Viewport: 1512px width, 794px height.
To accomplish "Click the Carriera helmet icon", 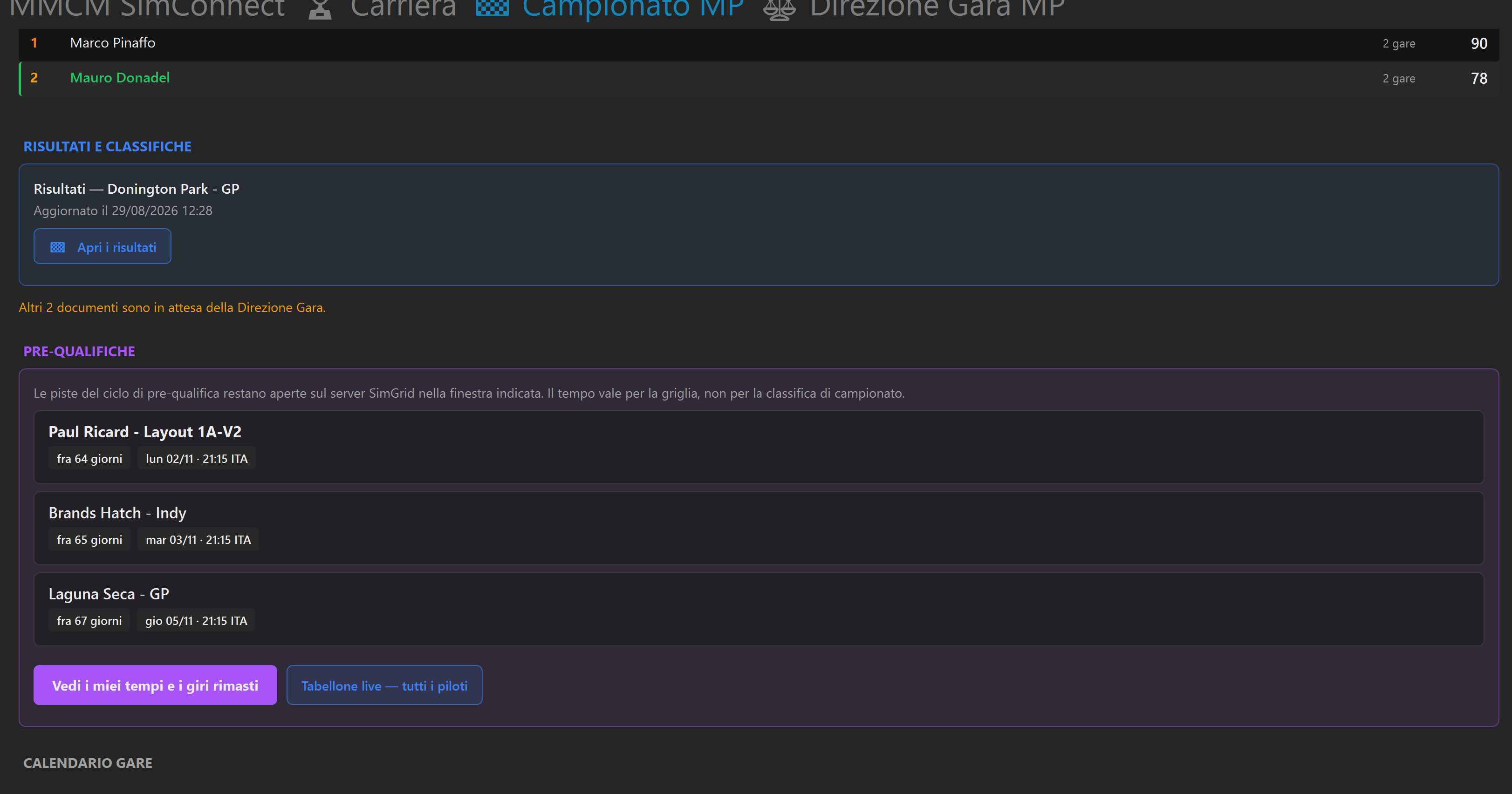I will tap(320, 9).
